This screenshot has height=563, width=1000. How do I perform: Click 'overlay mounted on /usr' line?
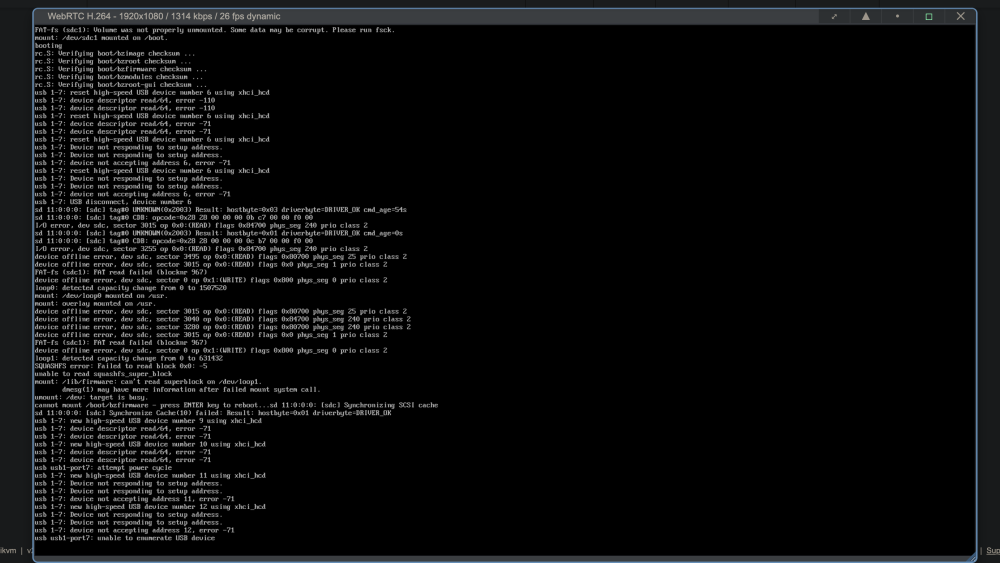tap(95, 303)
